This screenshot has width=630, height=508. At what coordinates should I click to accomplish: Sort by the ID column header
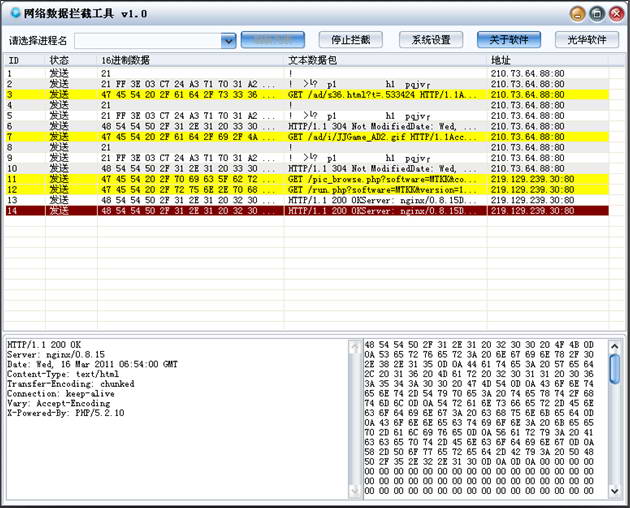point(25,60)
